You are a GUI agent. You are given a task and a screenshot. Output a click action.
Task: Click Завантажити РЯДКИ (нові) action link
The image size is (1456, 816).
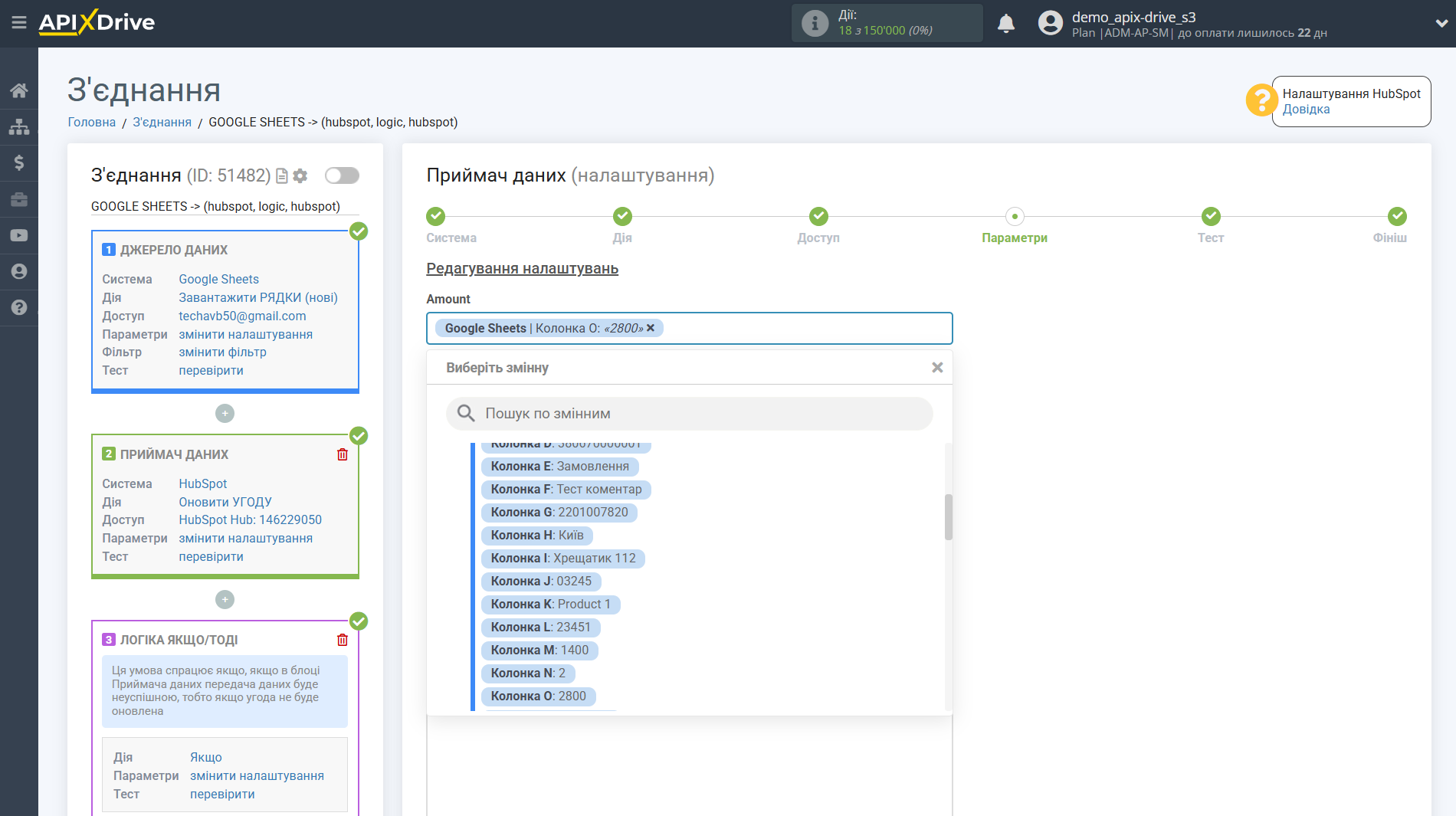click(258, 297)
